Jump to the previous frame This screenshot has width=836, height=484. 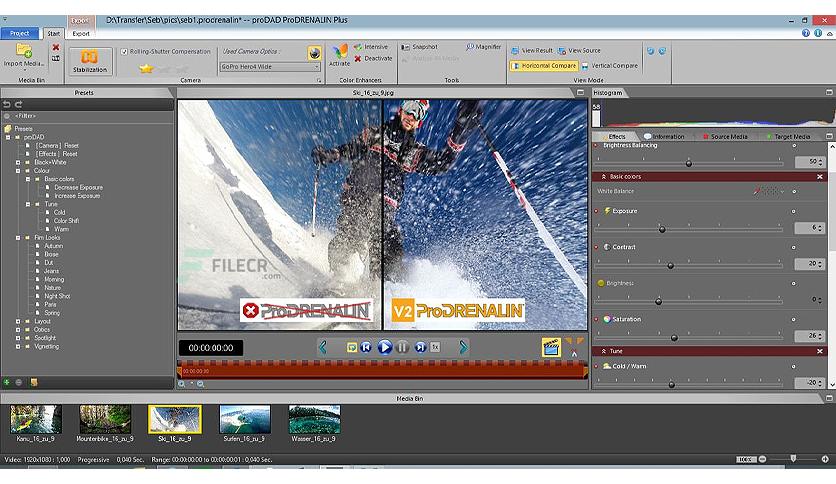point(366,347)
